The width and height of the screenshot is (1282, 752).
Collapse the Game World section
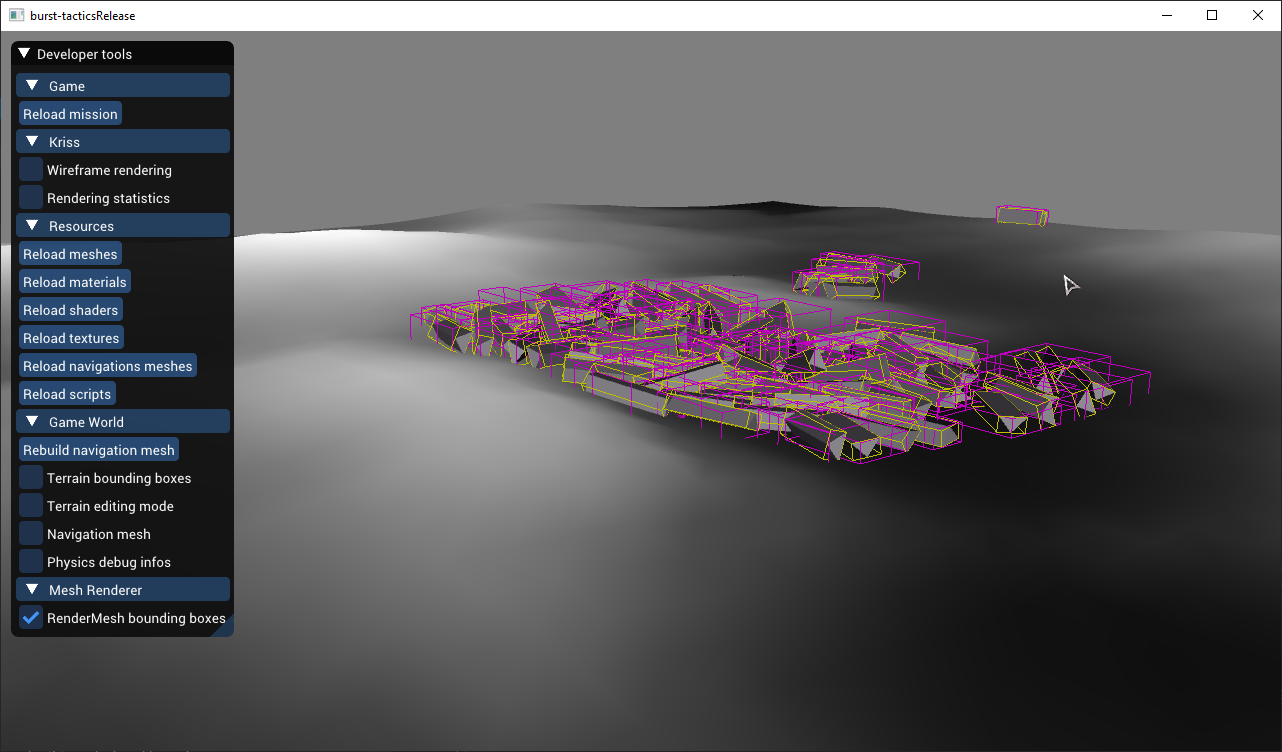pyautogui.click(x=32, y=422)
